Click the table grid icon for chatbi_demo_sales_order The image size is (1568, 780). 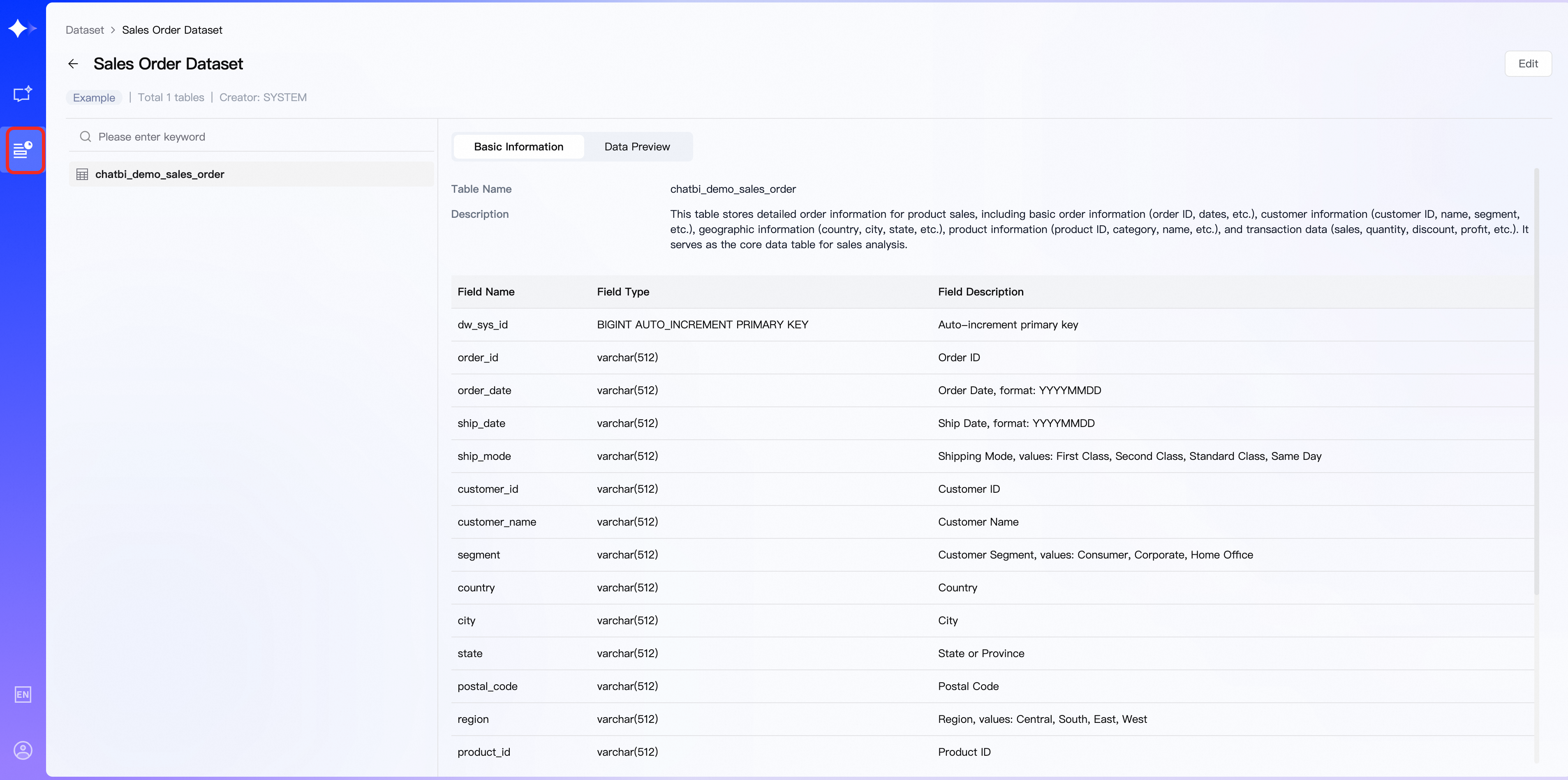(82, 175)
